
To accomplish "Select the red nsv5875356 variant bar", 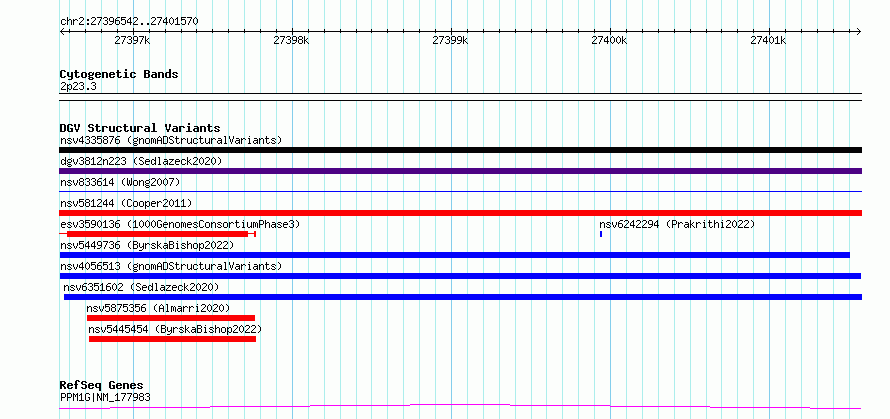I will [x=171, y=318].
